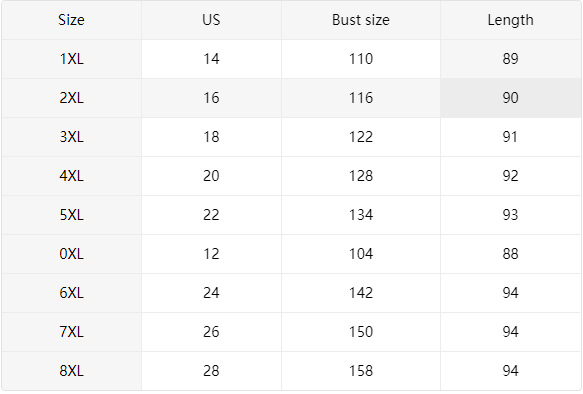Select the Bust size header cell
The width and height of the screenshot is (583, 394).
(x=361, y=20)
